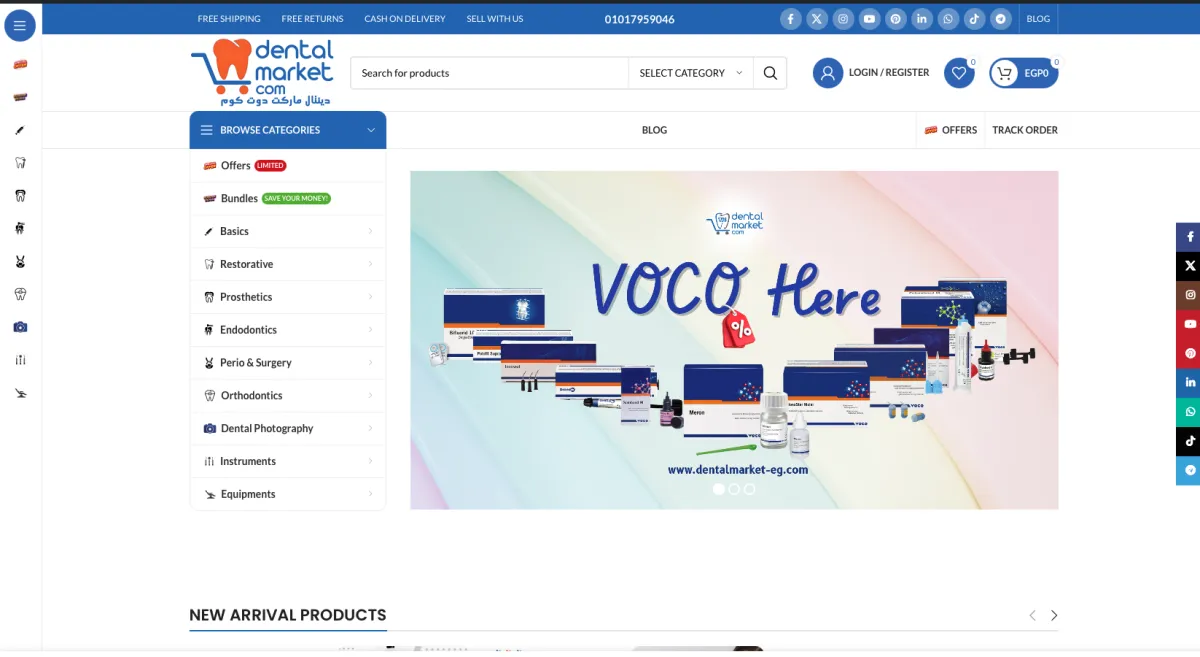1200x657 pixels.
Task: Click the FREE RETURNS link
Action: click(312, 19)
